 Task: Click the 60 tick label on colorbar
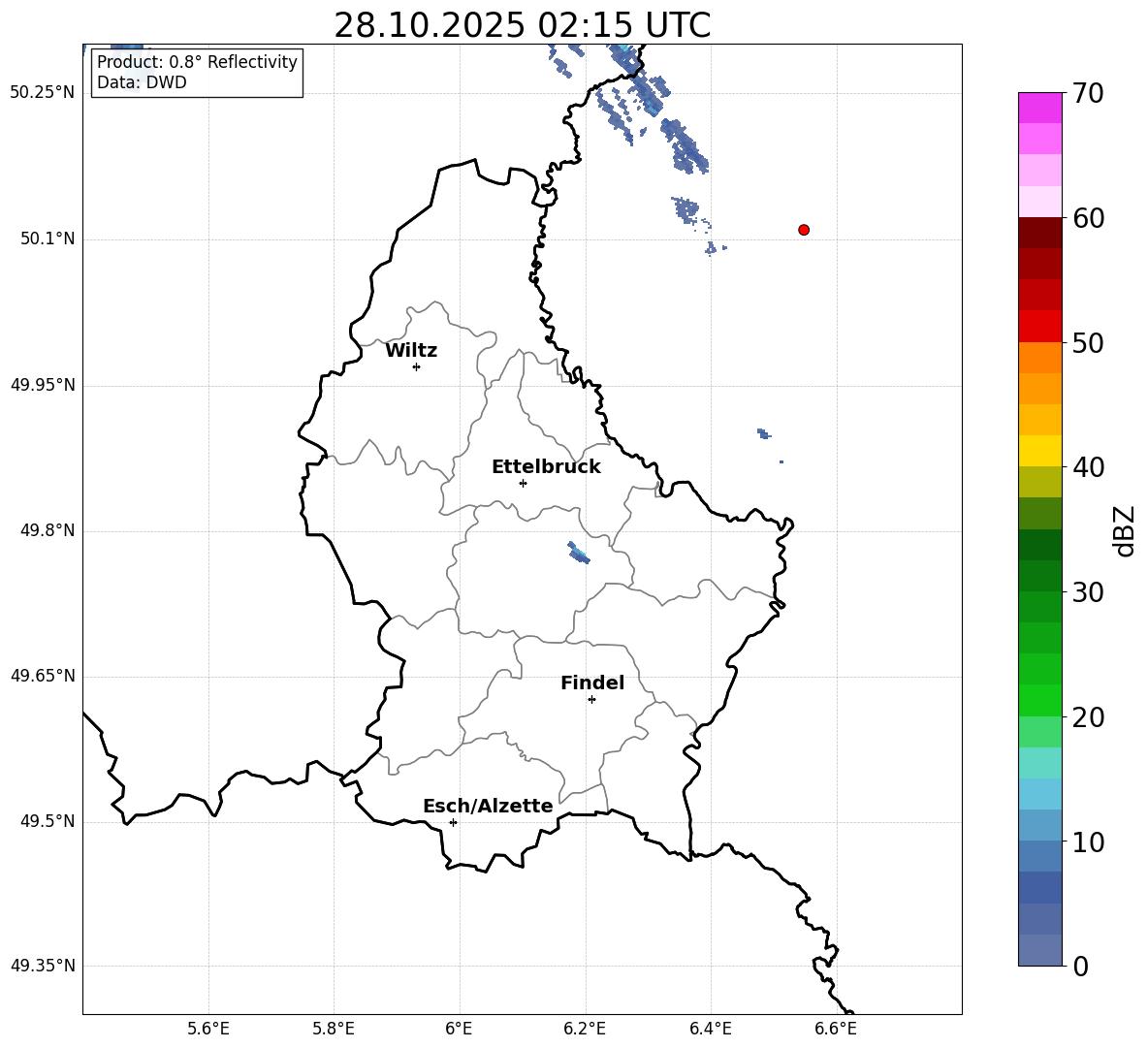(1088, 218)
